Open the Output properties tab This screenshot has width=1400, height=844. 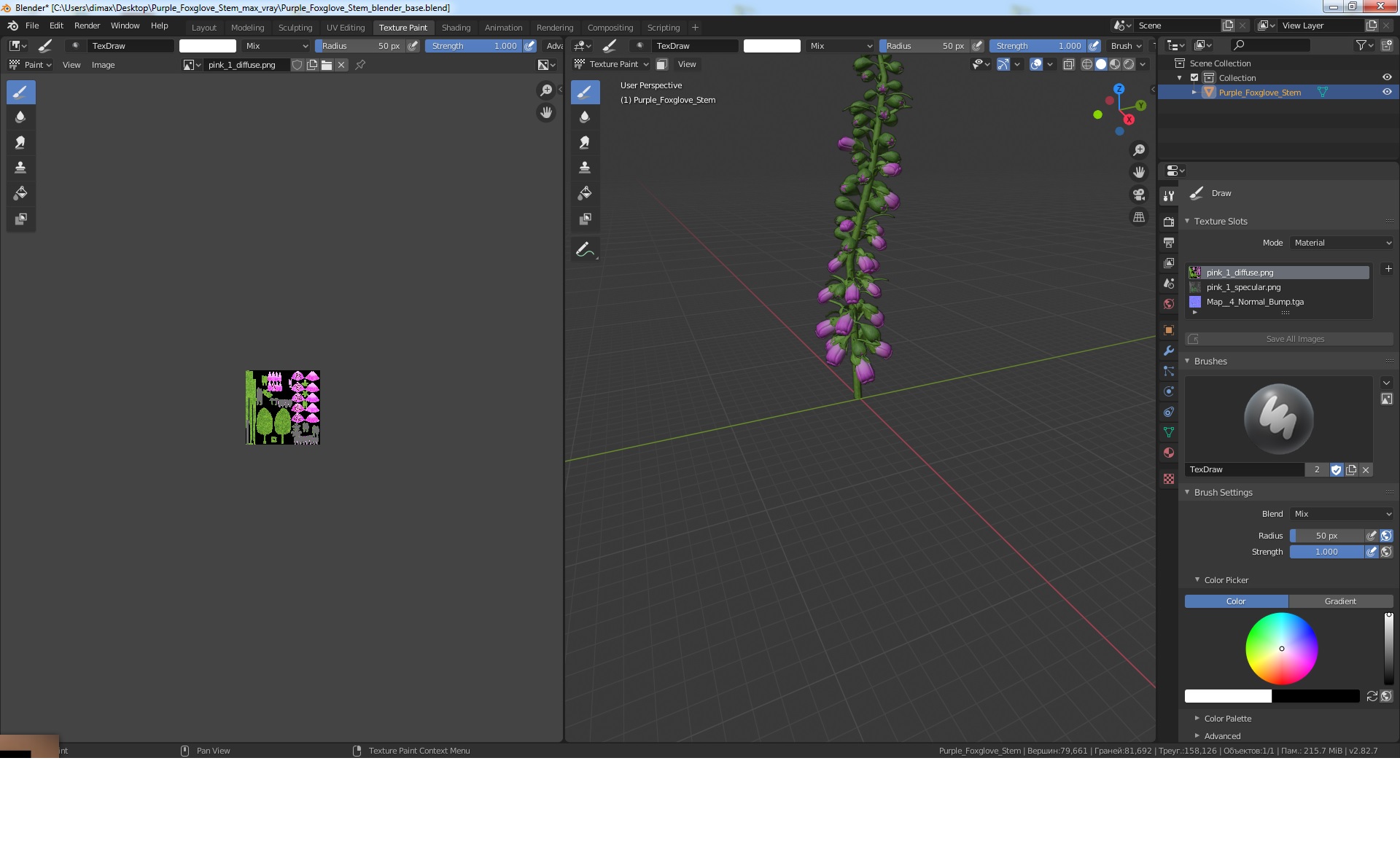pyautogui.click(x=1169, y=242)
